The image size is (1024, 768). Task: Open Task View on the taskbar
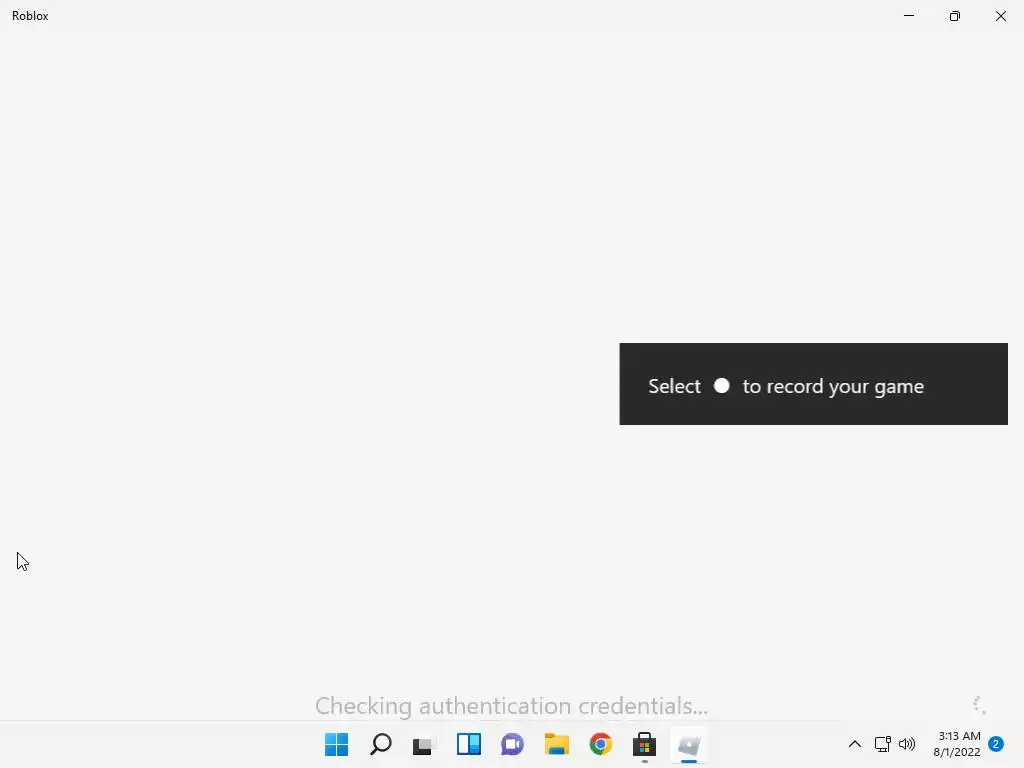[x=424, y=745]
